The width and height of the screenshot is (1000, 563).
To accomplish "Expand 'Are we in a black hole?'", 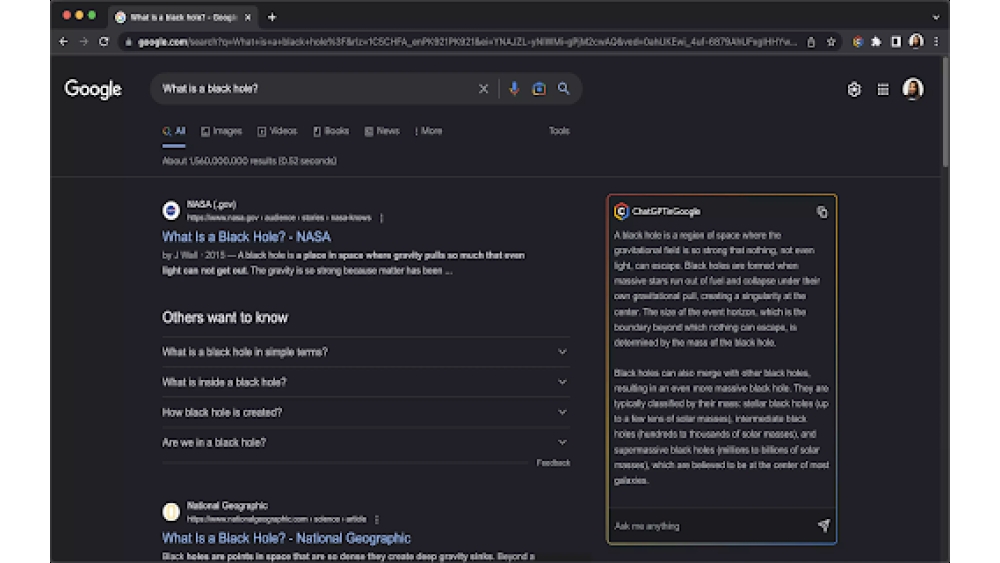I will (365, 442).
